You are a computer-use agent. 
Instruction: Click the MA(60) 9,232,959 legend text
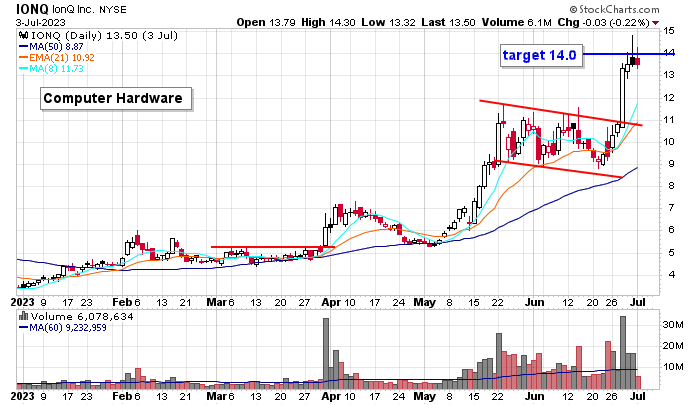68,328
